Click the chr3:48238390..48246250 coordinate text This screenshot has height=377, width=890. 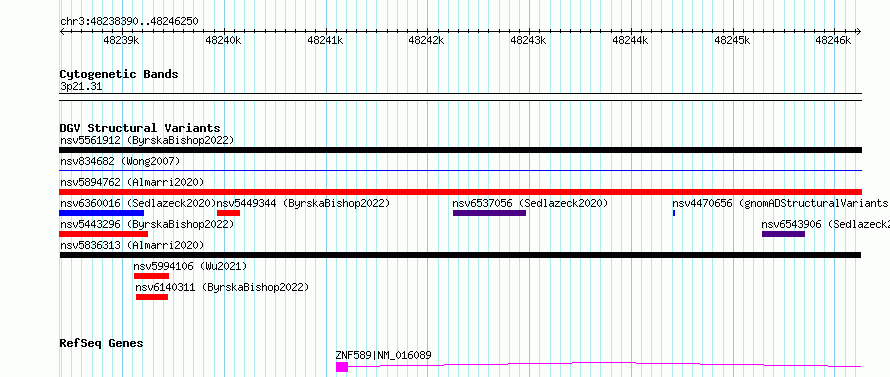129,21
